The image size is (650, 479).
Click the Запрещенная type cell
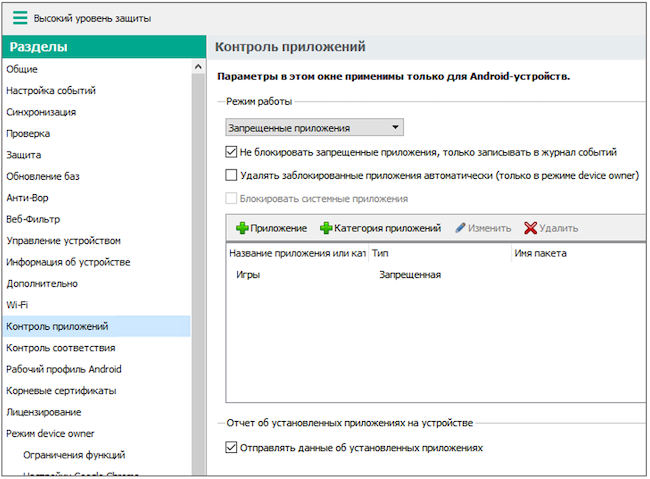pos(410,275)
